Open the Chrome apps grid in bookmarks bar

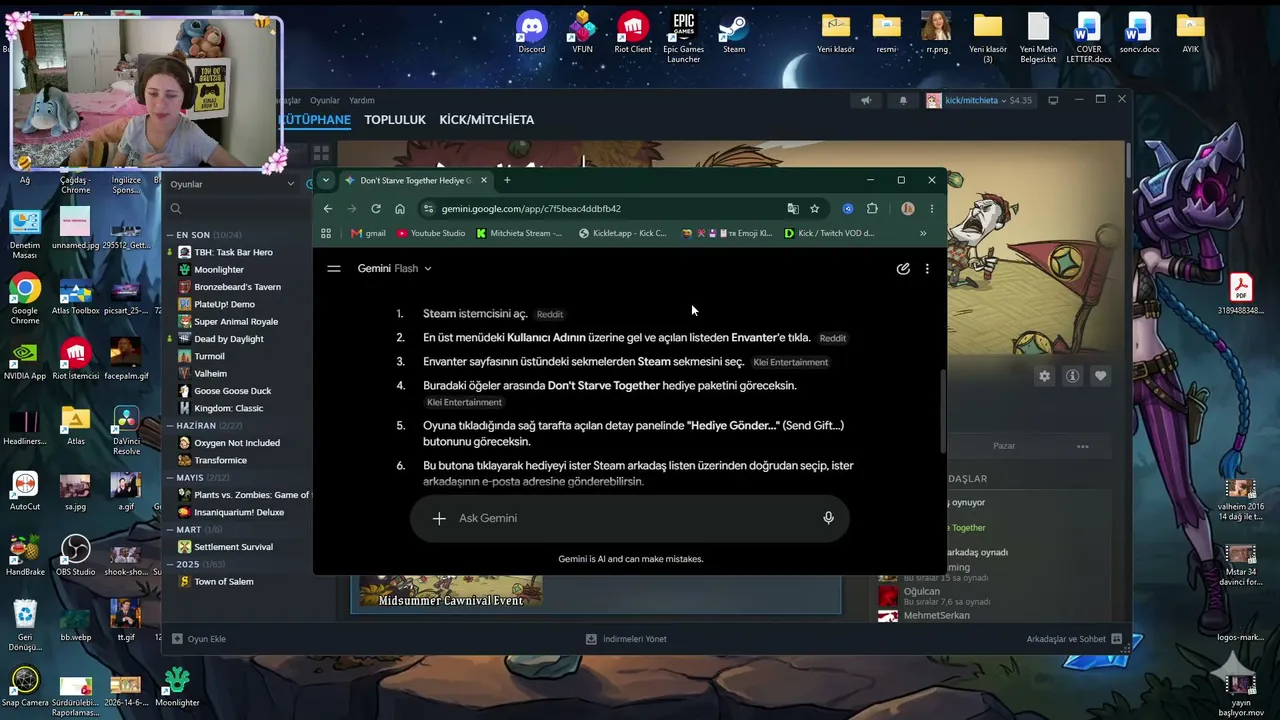[x=326, y=233]
